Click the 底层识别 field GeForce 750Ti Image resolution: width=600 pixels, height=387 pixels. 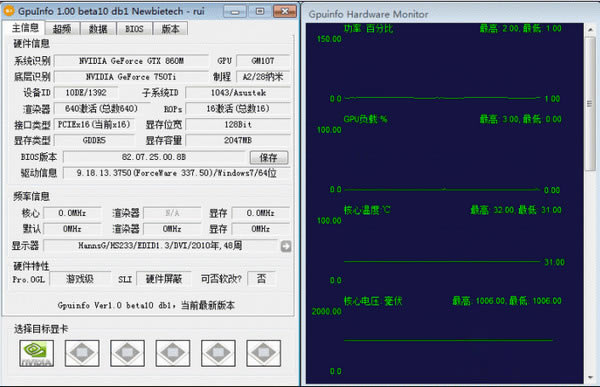(131, 77)
